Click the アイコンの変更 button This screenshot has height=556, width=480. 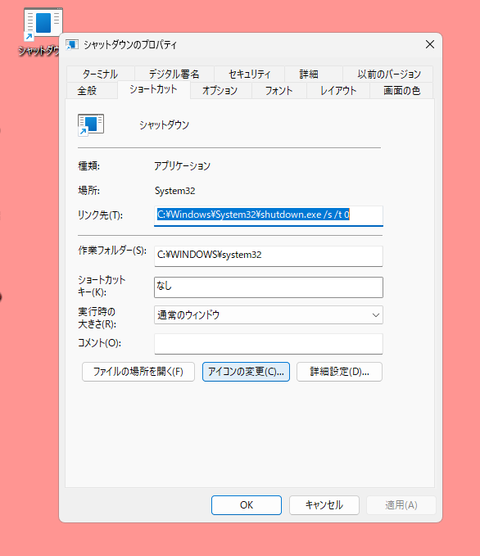246,372
